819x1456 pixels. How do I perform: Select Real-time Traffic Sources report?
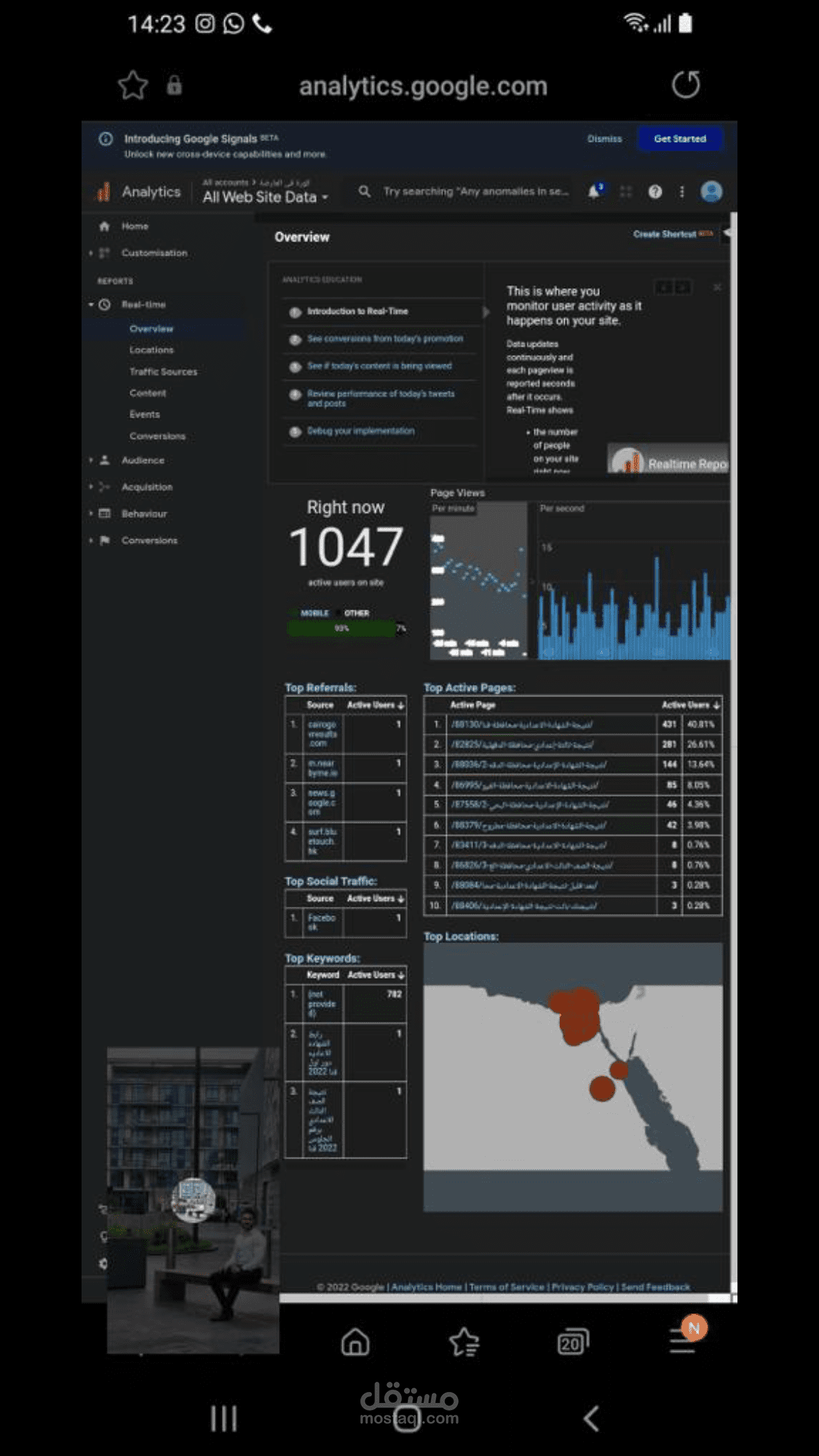[163, 372]
